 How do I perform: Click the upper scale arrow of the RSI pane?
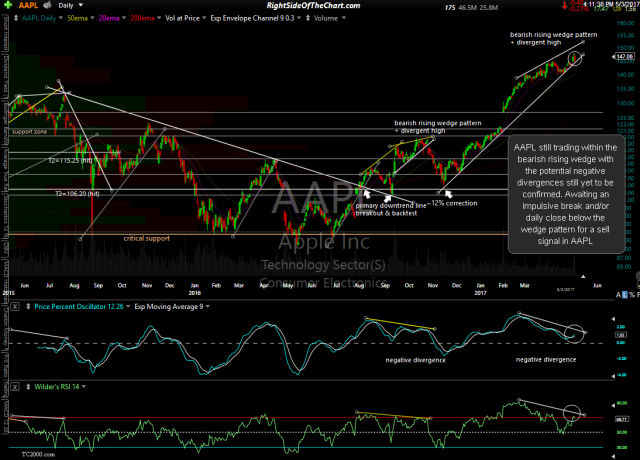[x=613, y=405]
